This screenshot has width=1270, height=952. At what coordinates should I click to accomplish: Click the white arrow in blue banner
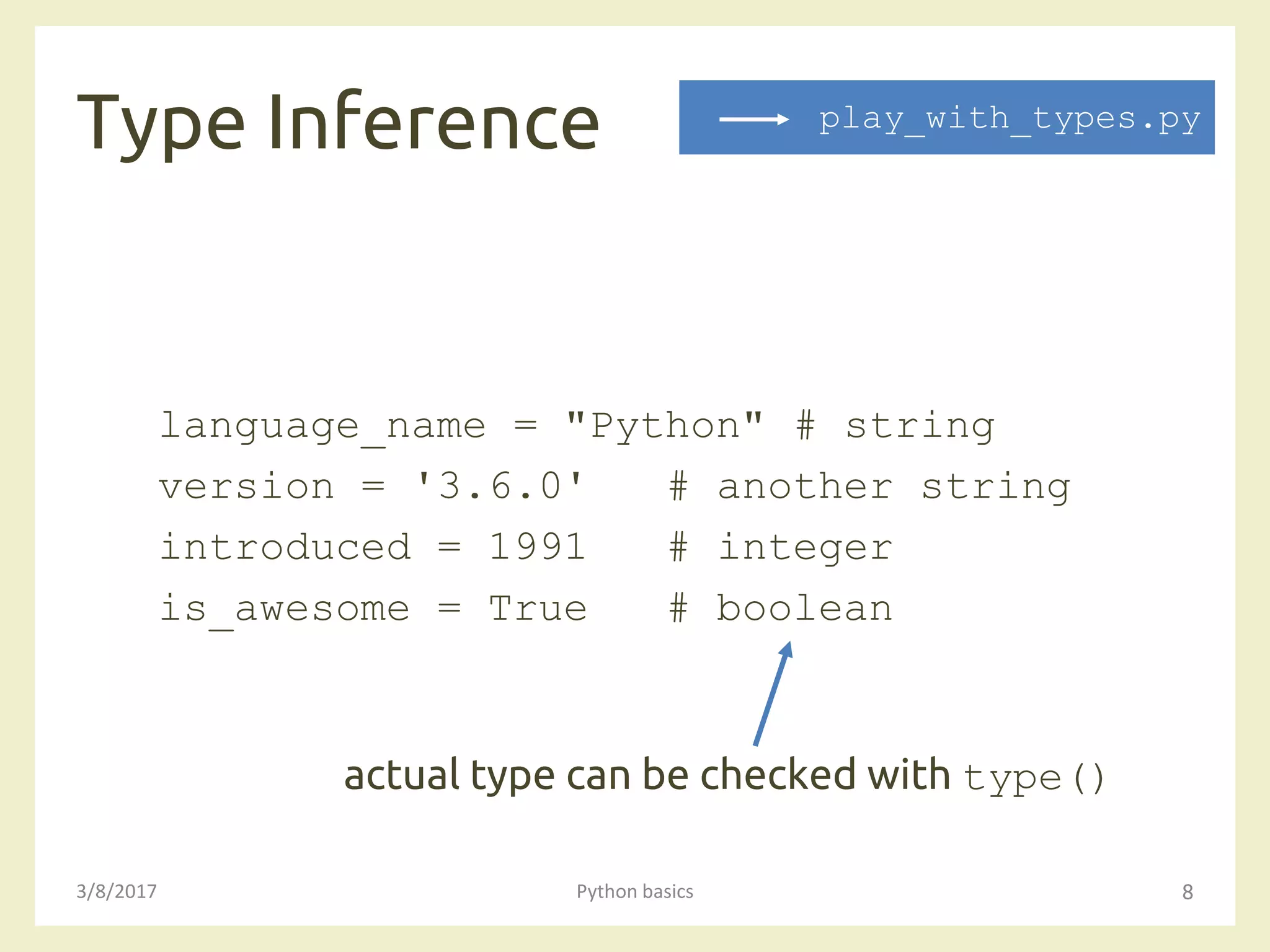753,119
